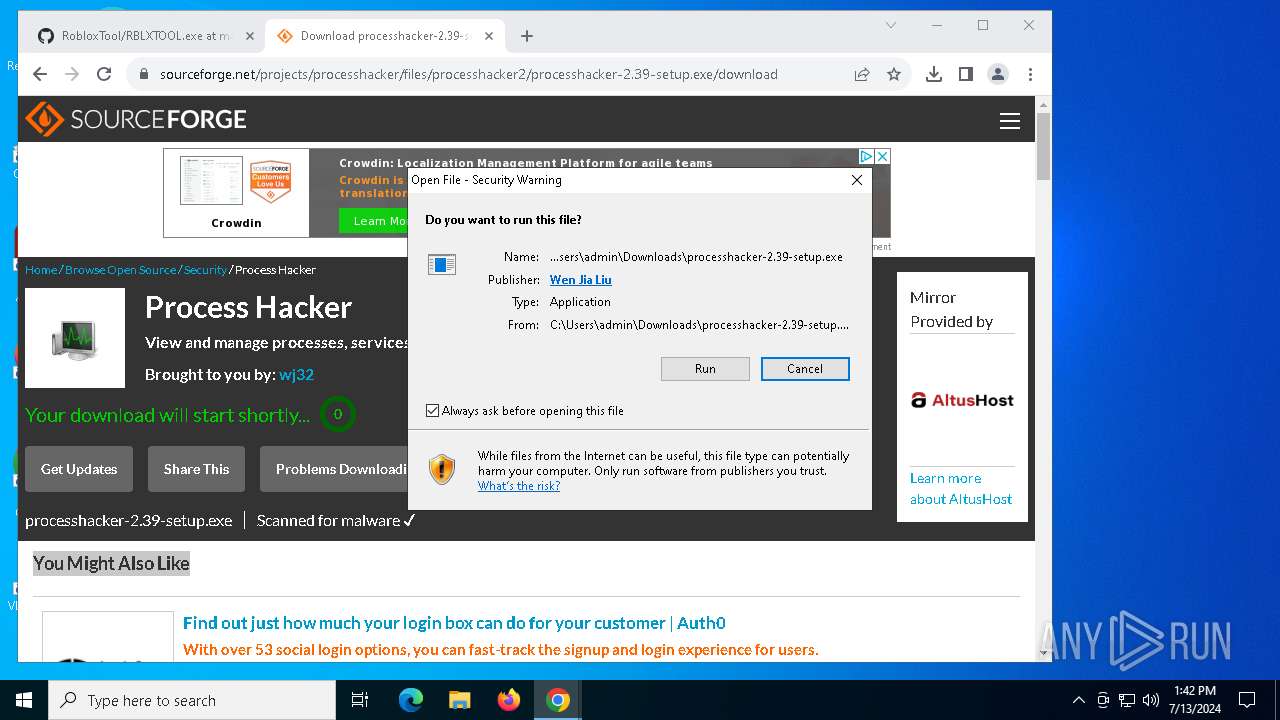Viewport: 1280px width, 720px height.
Task: Click the Security breadcrumb link
Action: pyautogui.click(x=205, y=270)
